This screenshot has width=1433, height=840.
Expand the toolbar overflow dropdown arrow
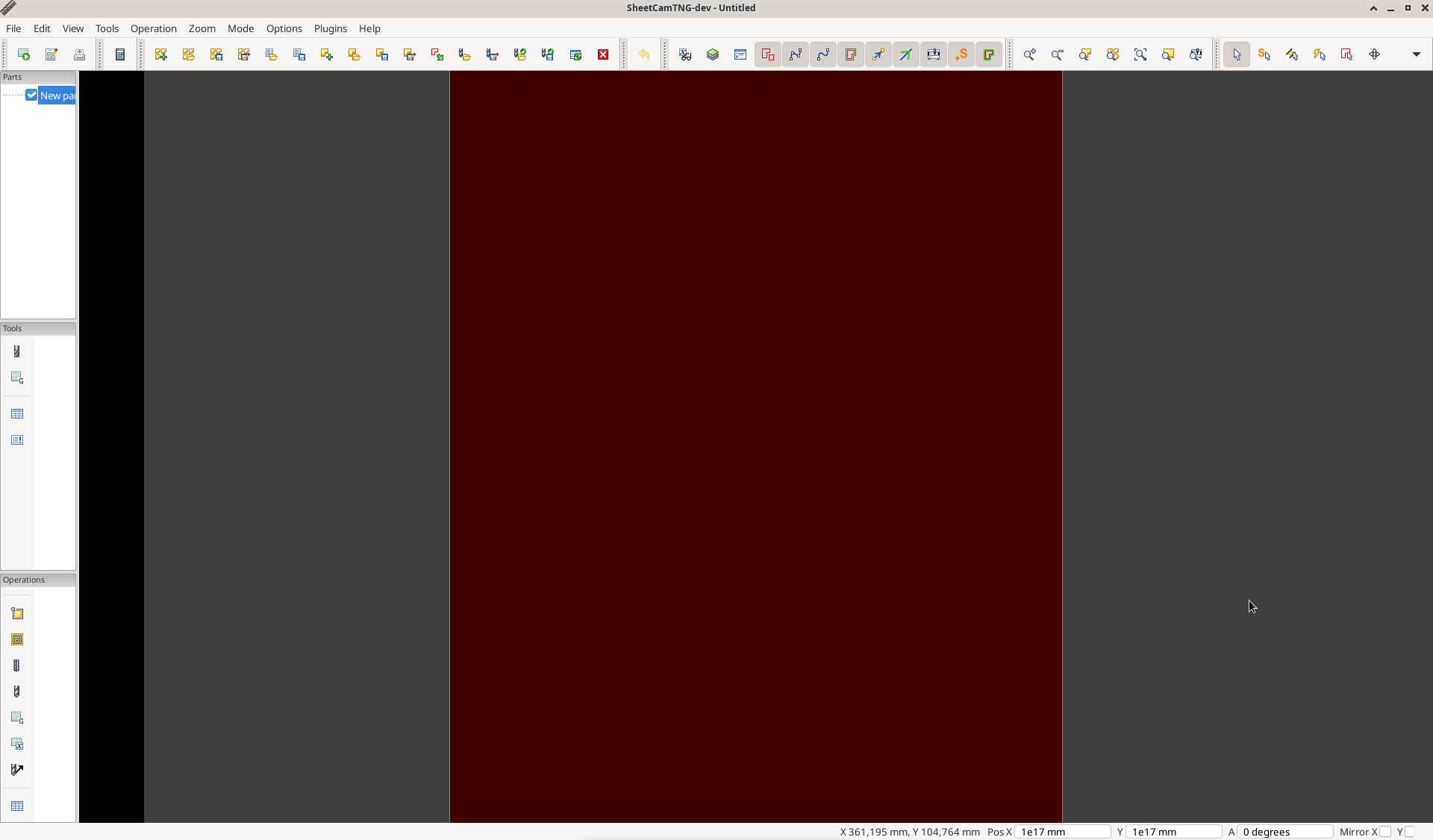coord(1416,54)
